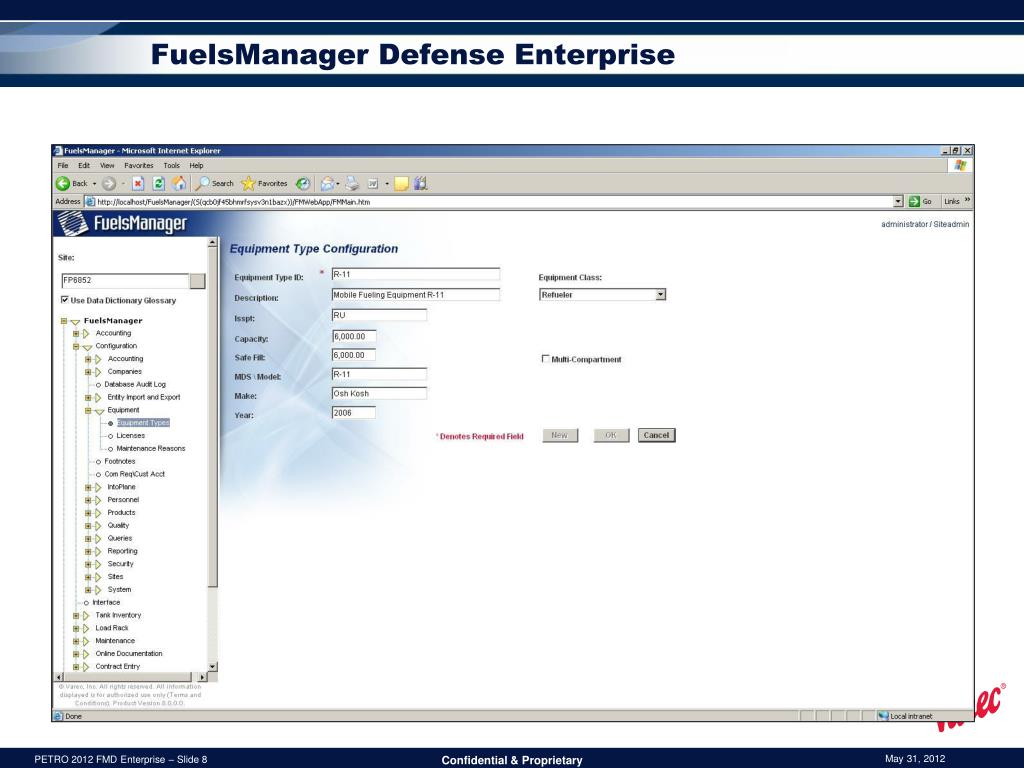
Task: Print the page with the printer icon
Action: pyautogui.click(x=352, y=184)
